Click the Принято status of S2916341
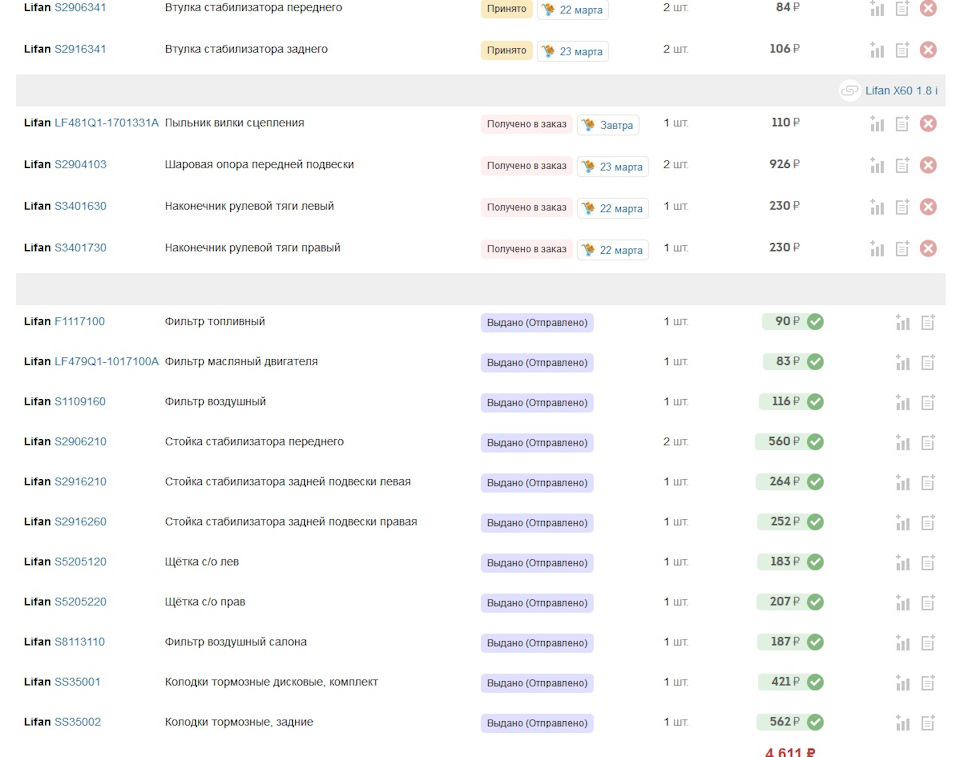960x757 pixels. pyautogui.click(x=506, y=51)
